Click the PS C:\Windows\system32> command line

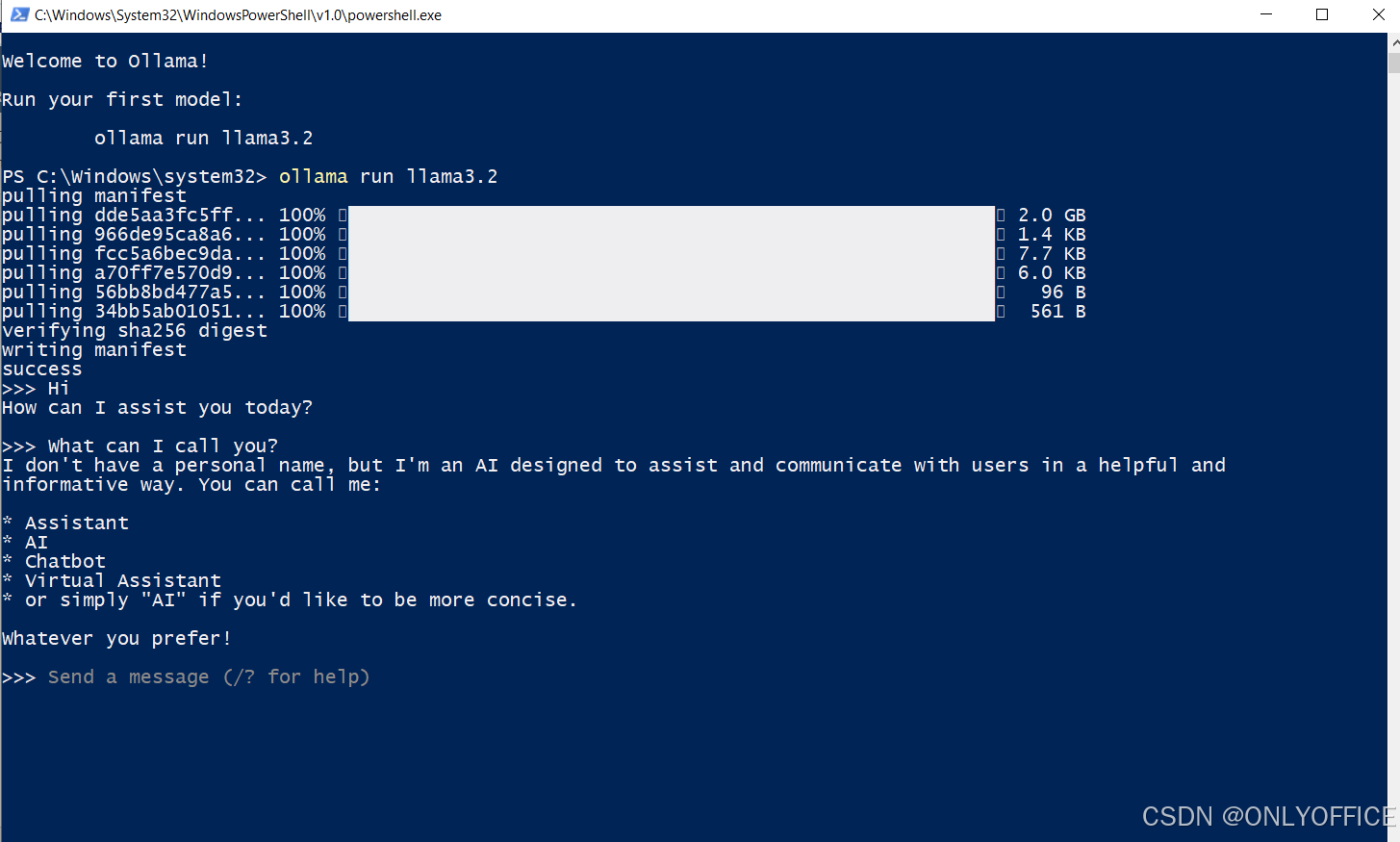250,176
